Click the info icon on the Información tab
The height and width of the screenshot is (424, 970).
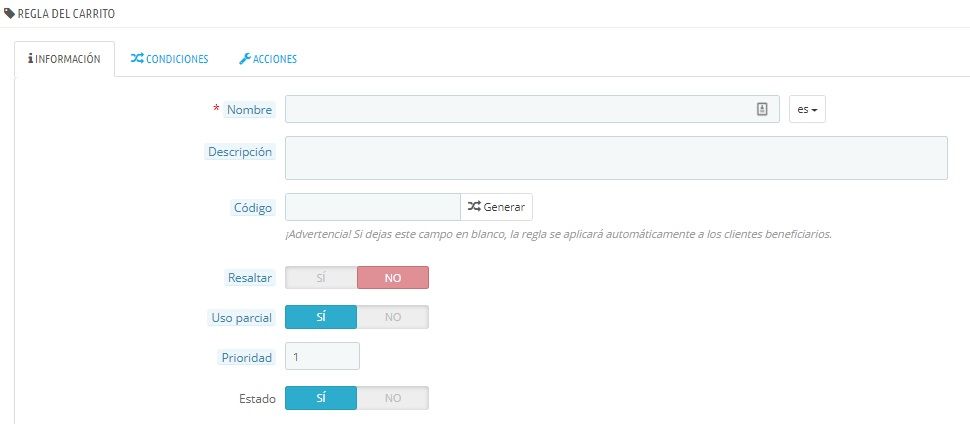pos(30,59)
